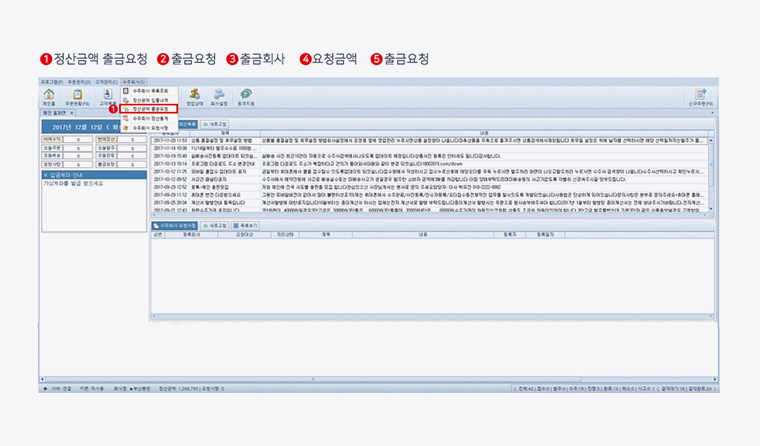Open 주문현황 clipboard toolbar icon

(77, 96)
